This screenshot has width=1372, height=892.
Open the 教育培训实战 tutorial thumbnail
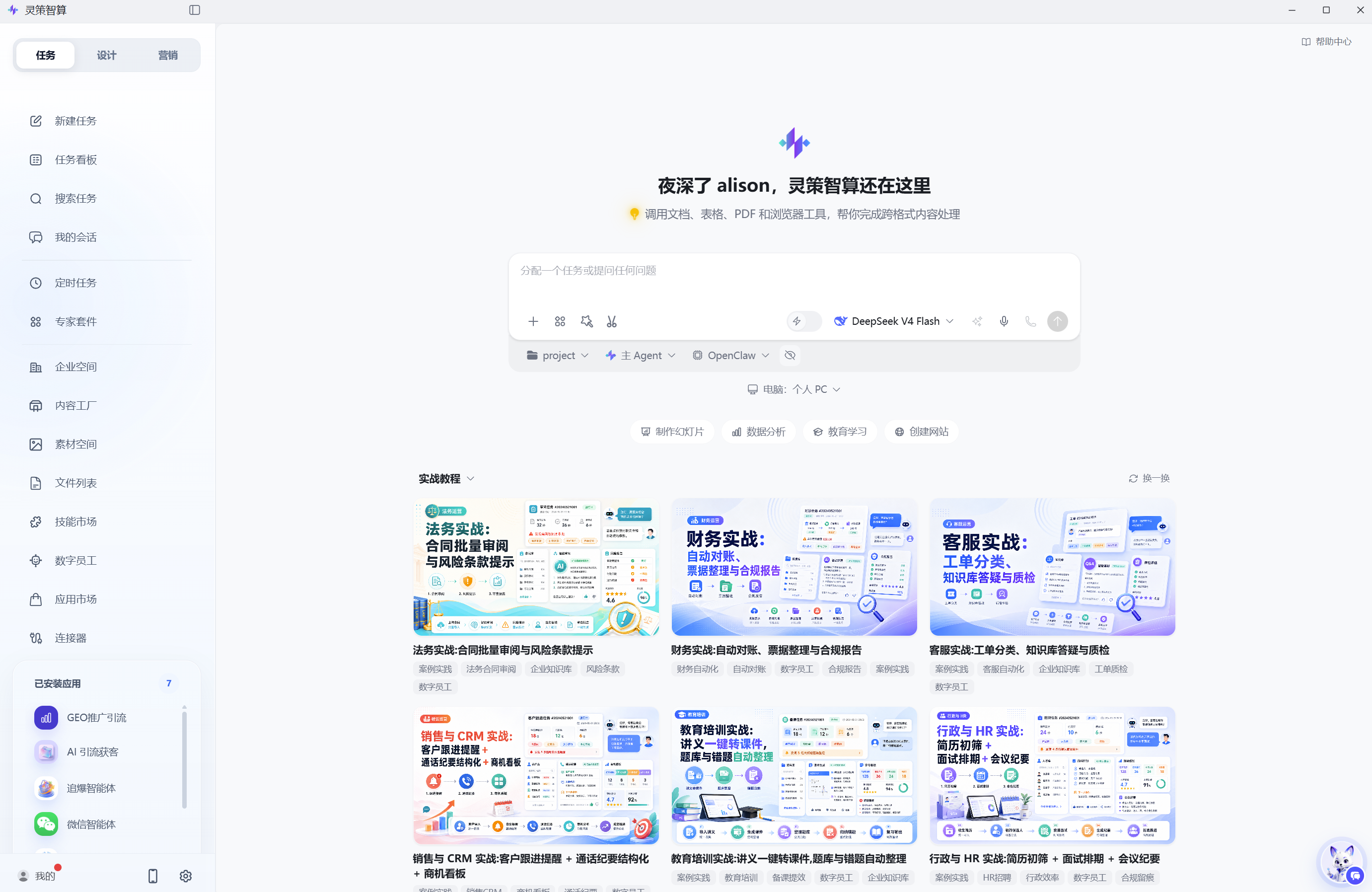[x=794, y=775]
